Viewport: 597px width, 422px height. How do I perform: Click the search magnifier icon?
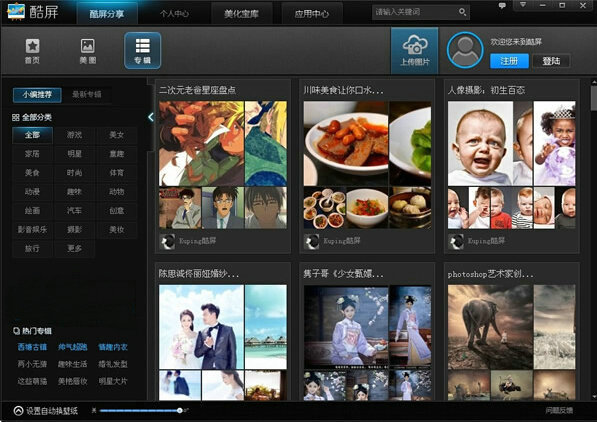tap(462, 12)
